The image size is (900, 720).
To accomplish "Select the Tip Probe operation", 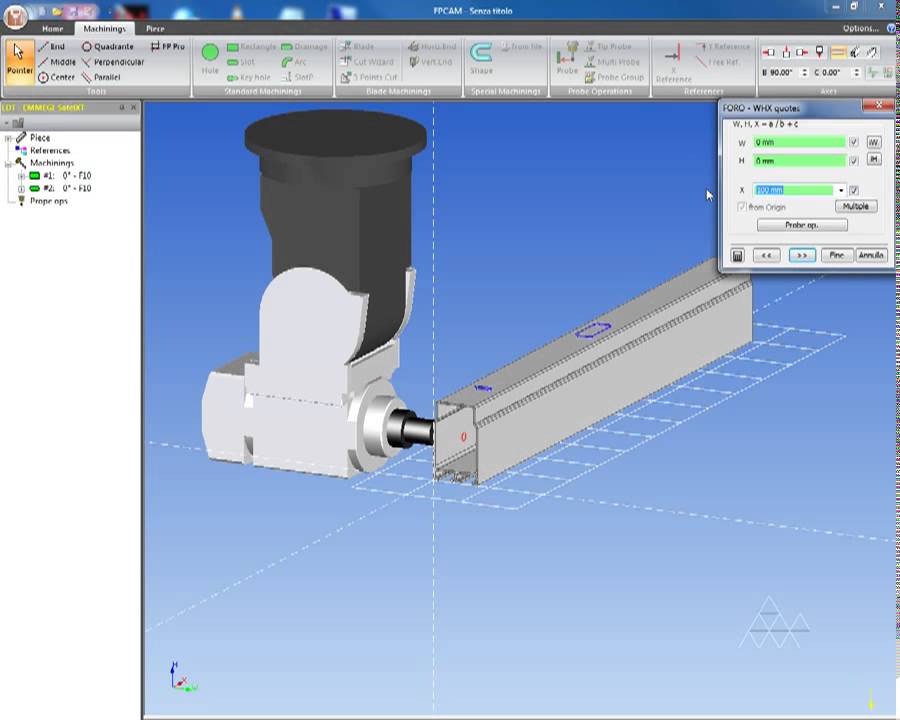I will point(608,47).
